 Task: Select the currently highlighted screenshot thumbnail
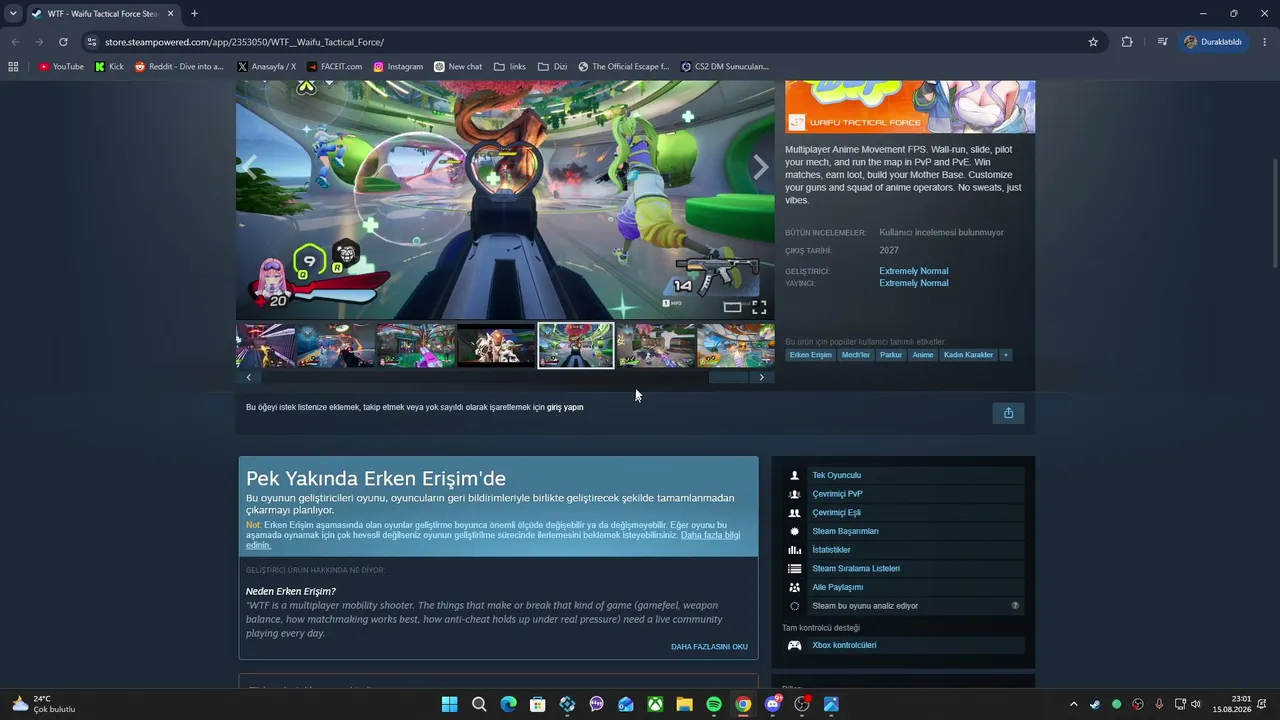(576, 345)
